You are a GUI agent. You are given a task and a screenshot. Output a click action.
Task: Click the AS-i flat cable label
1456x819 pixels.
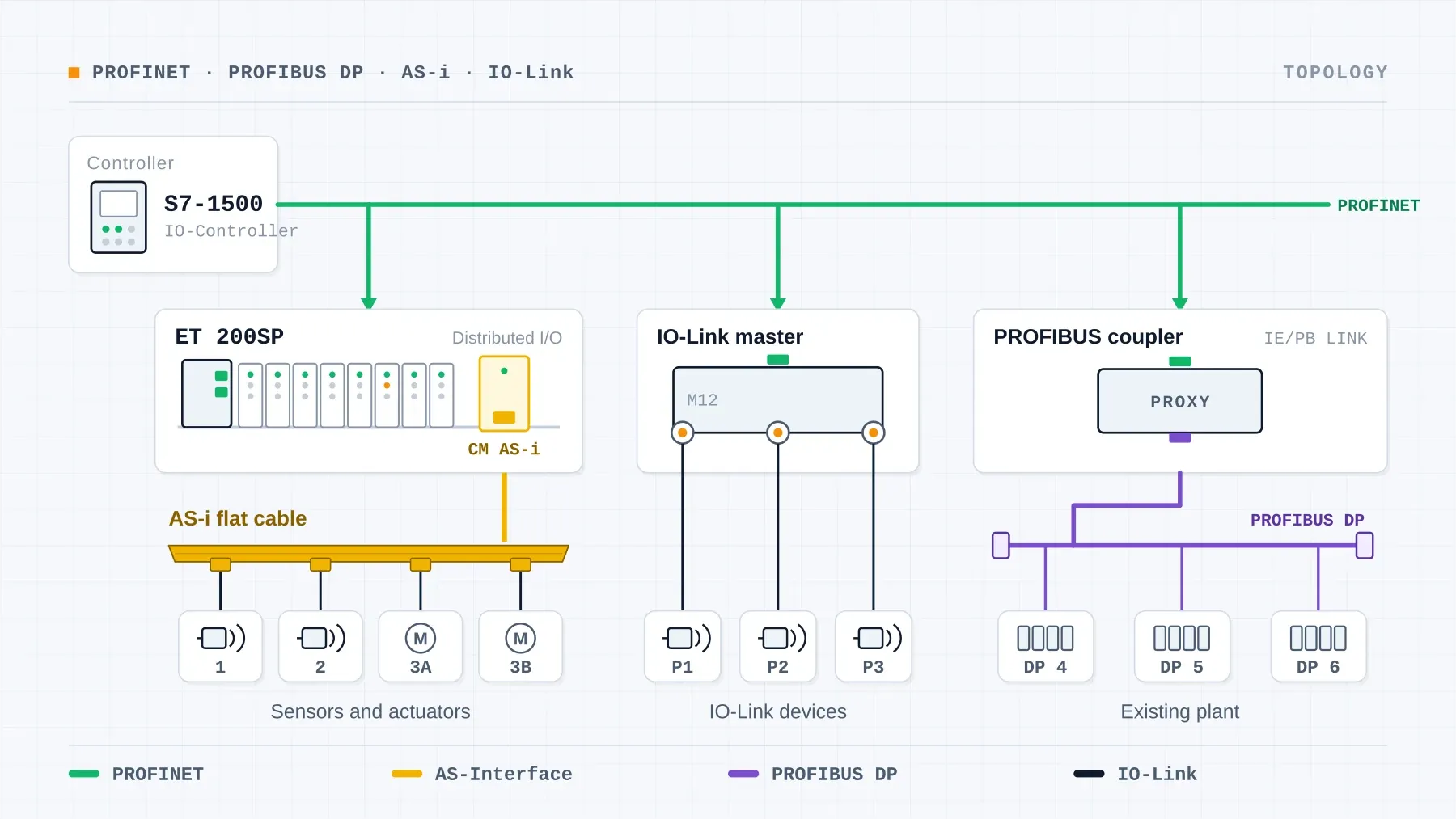point(238,518)
